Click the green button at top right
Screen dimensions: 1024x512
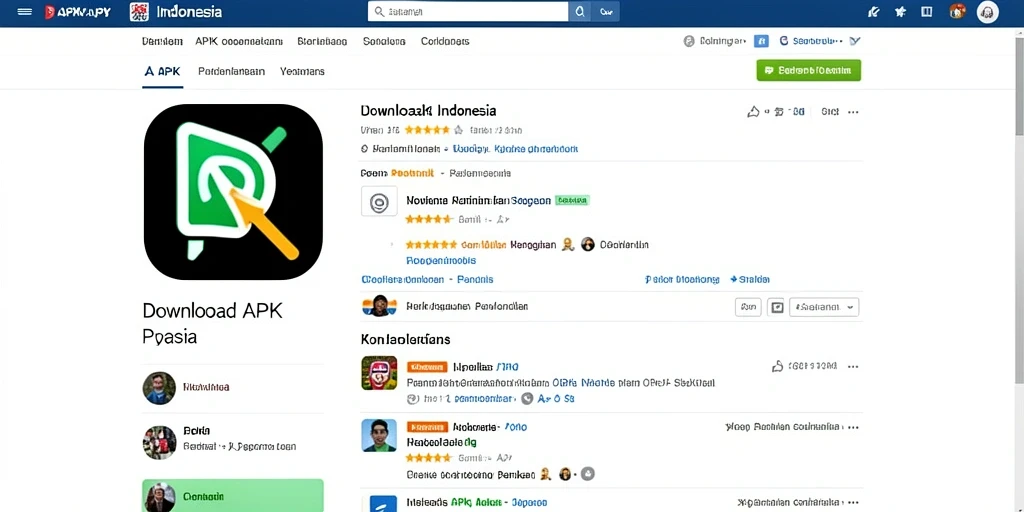[x=808, y=70]
